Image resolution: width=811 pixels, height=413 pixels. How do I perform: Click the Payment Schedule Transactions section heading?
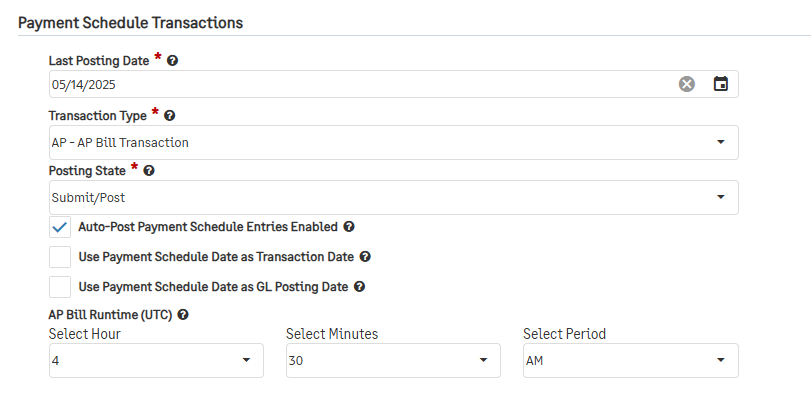pos(130,23)
